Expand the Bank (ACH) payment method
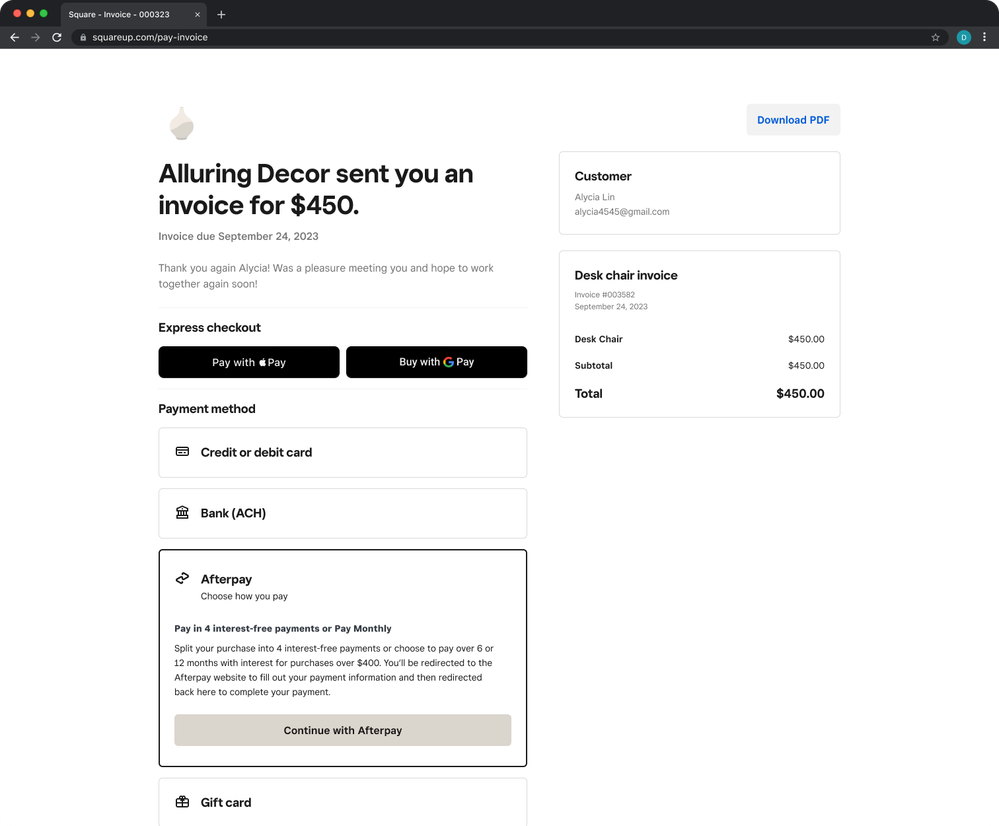The image size is (999, 826). 342,513
